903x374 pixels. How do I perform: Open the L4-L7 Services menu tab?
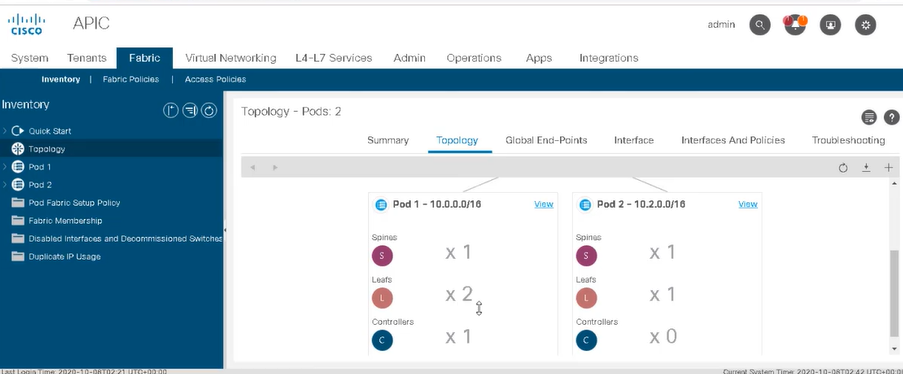[x=333, y=58]
